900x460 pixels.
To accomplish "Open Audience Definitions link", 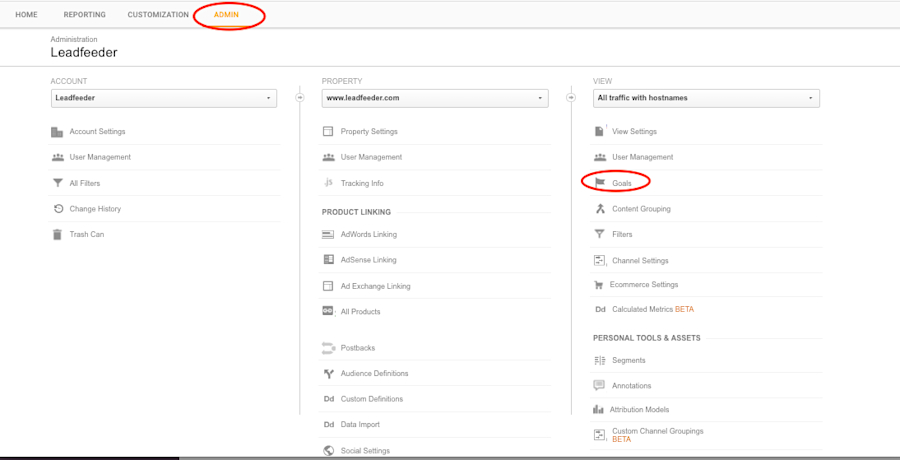I will (375, 373).
